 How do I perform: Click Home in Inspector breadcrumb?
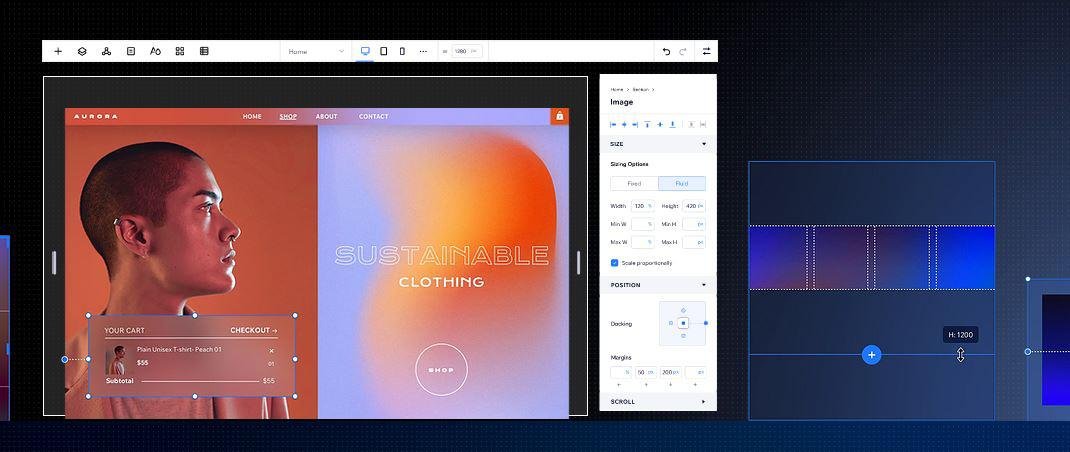tap(616, 89)
